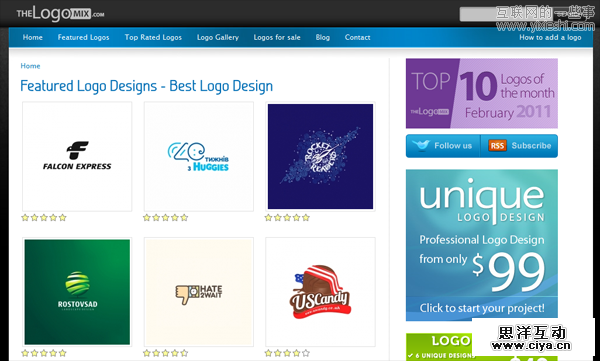This screenshot has width=600, height=361.
Task: Click the orange RSS icon
Action: (497, 146)
